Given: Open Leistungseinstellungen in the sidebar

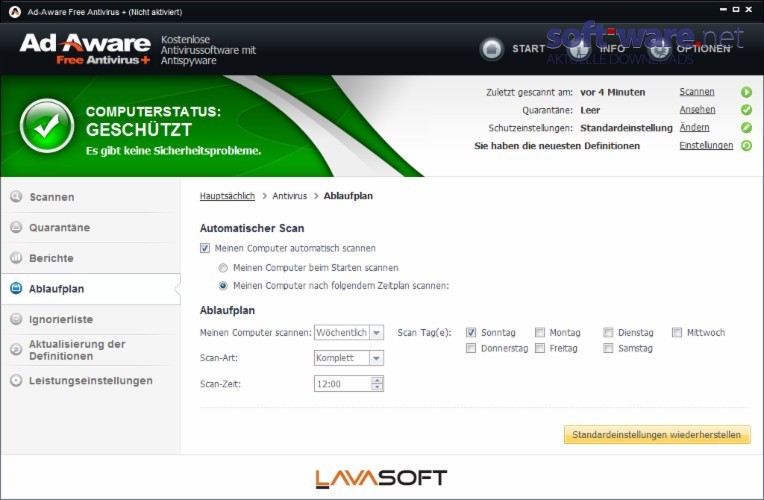Looking at the screenshot, I should 91,381.
